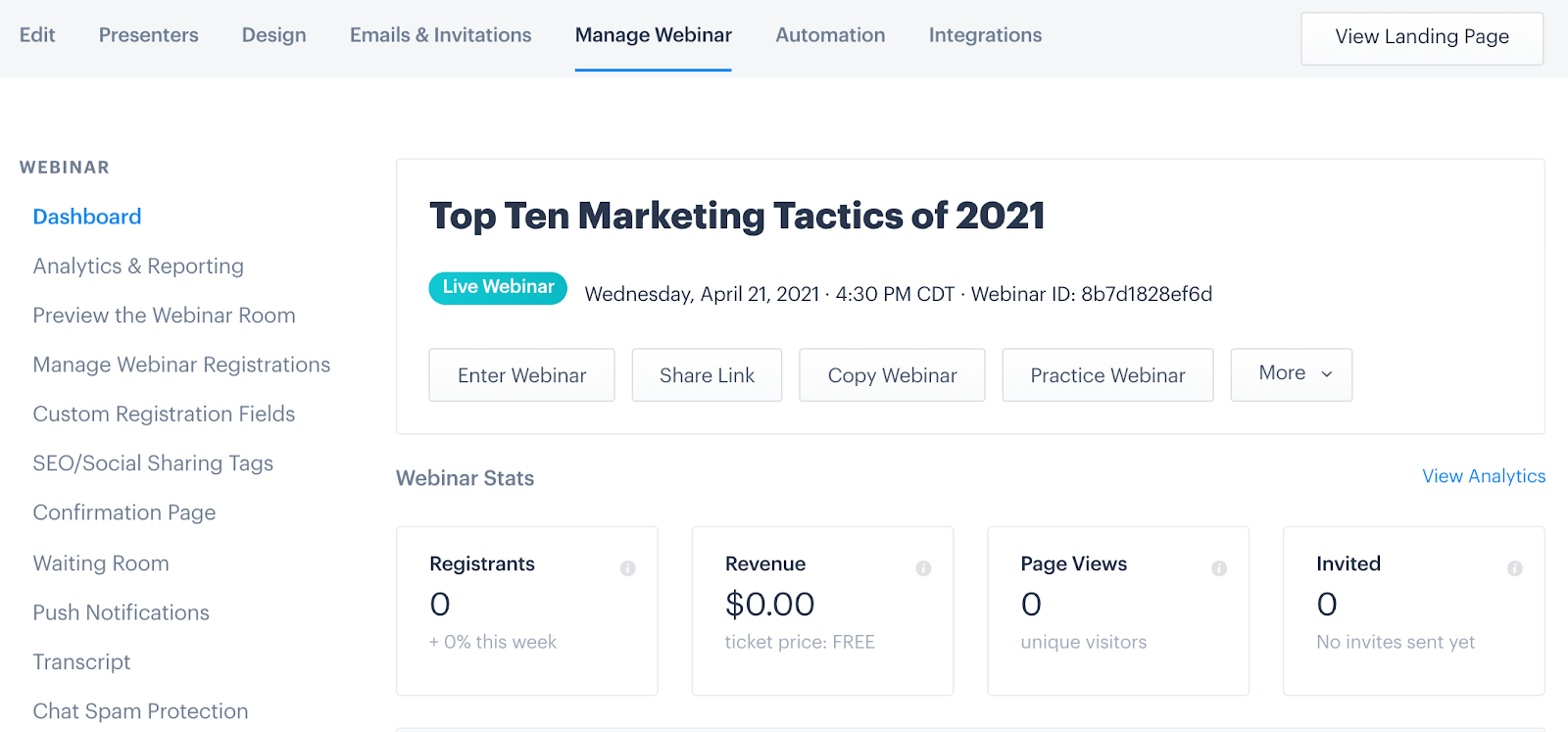Follow the View Analytics link
Screen dimensions: 1568x732
(1484, 476)
